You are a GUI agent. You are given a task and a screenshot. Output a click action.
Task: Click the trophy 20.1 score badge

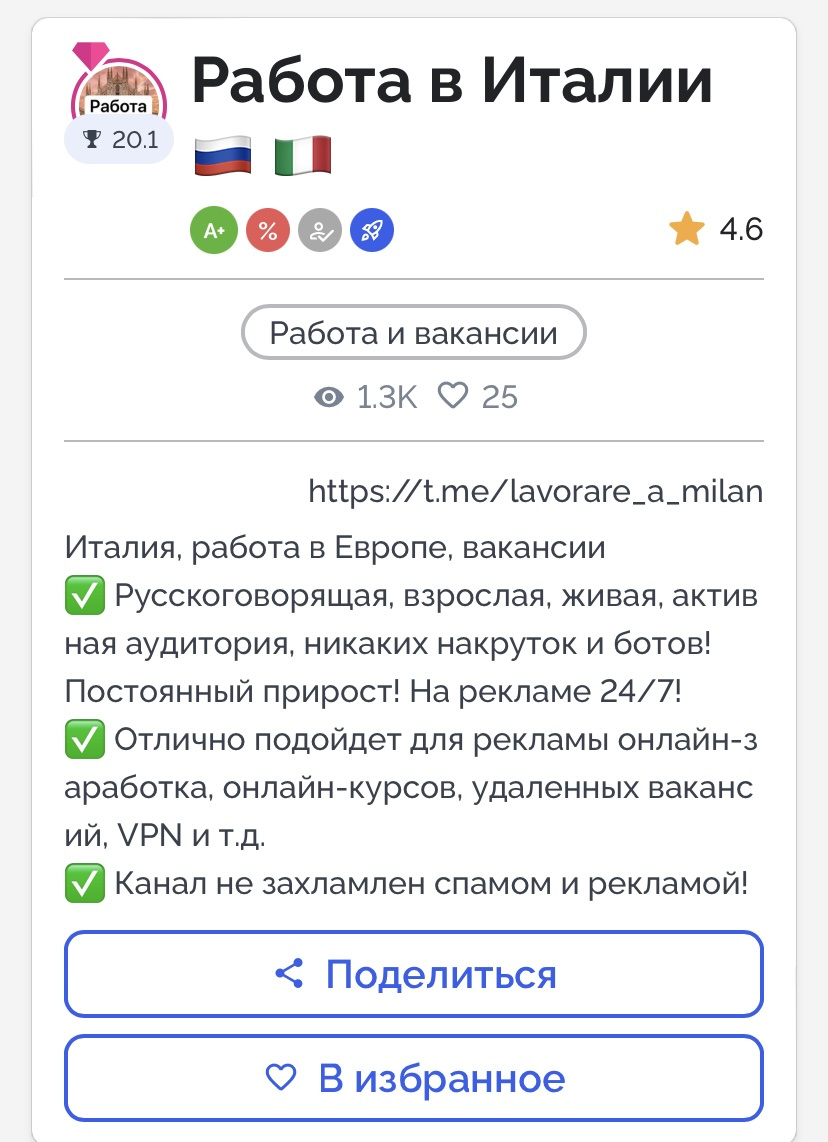[x=120, y=140]
